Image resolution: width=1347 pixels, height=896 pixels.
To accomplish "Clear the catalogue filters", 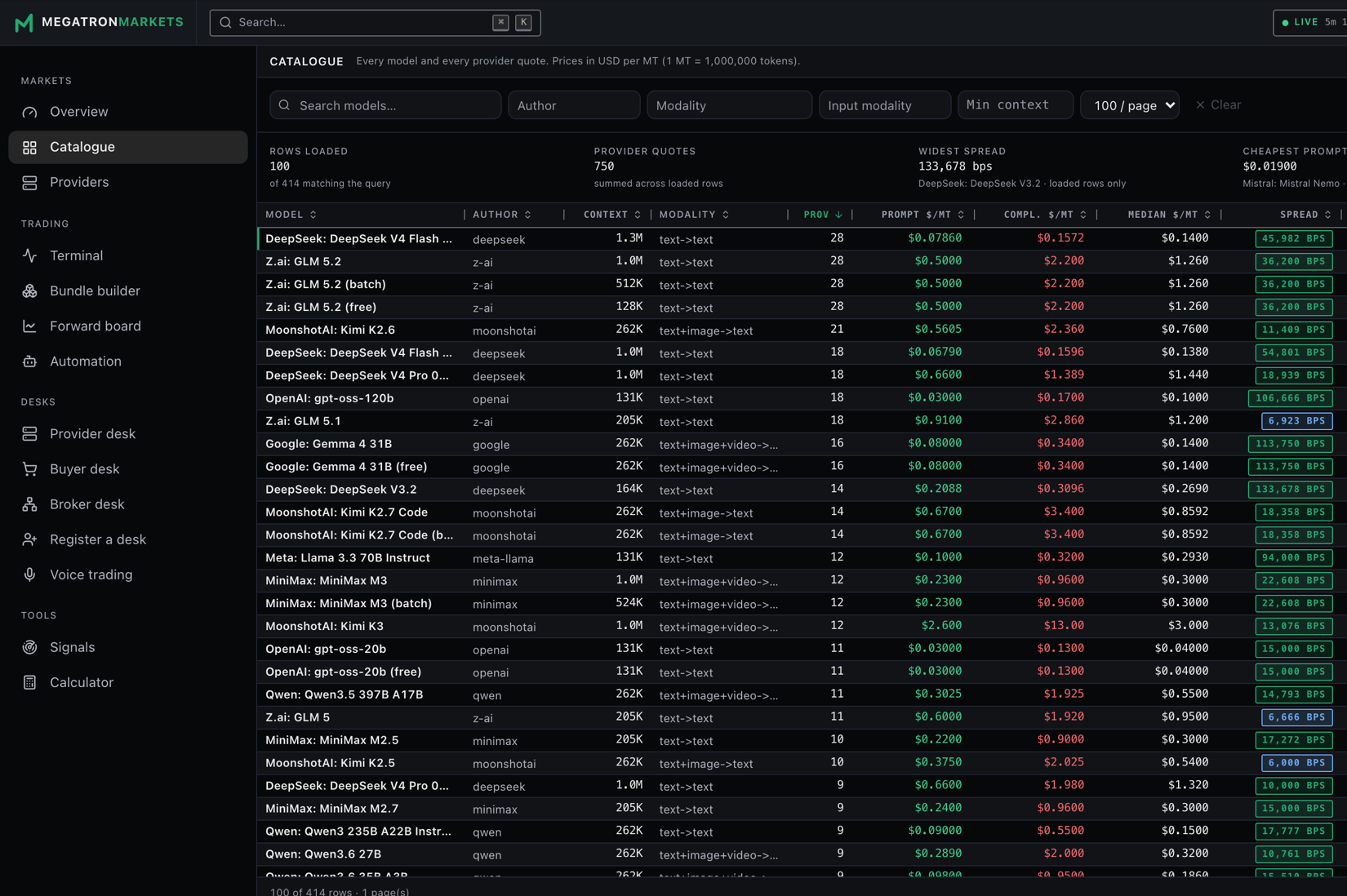I will pos(1219,105).
